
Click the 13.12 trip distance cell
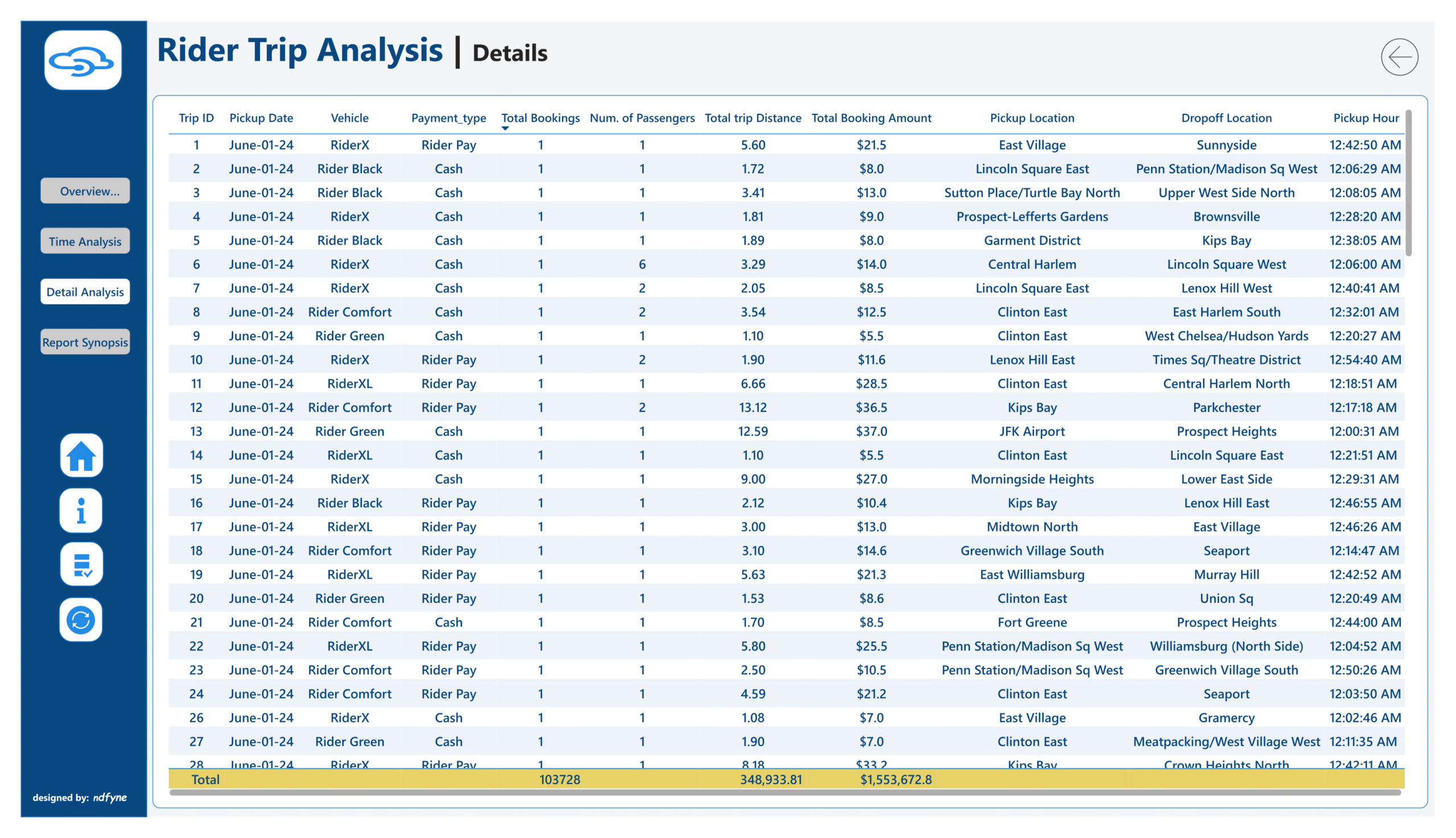tap(753, 408)
